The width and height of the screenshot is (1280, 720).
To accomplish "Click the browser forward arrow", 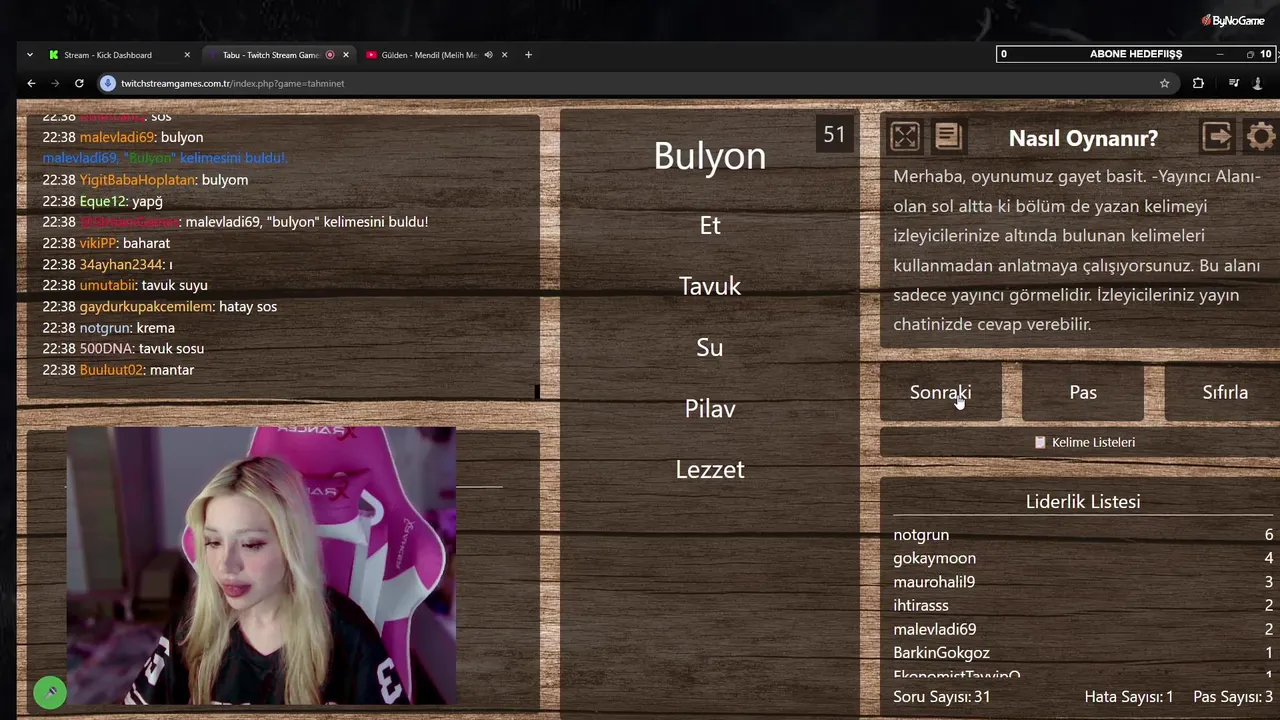I will 55,83.
